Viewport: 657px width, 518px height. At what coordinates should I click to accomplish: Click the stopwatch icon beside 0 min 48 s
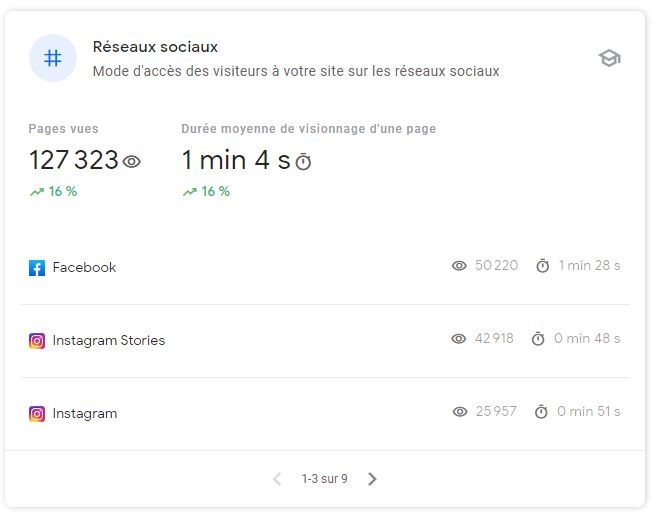click(538, 339)
